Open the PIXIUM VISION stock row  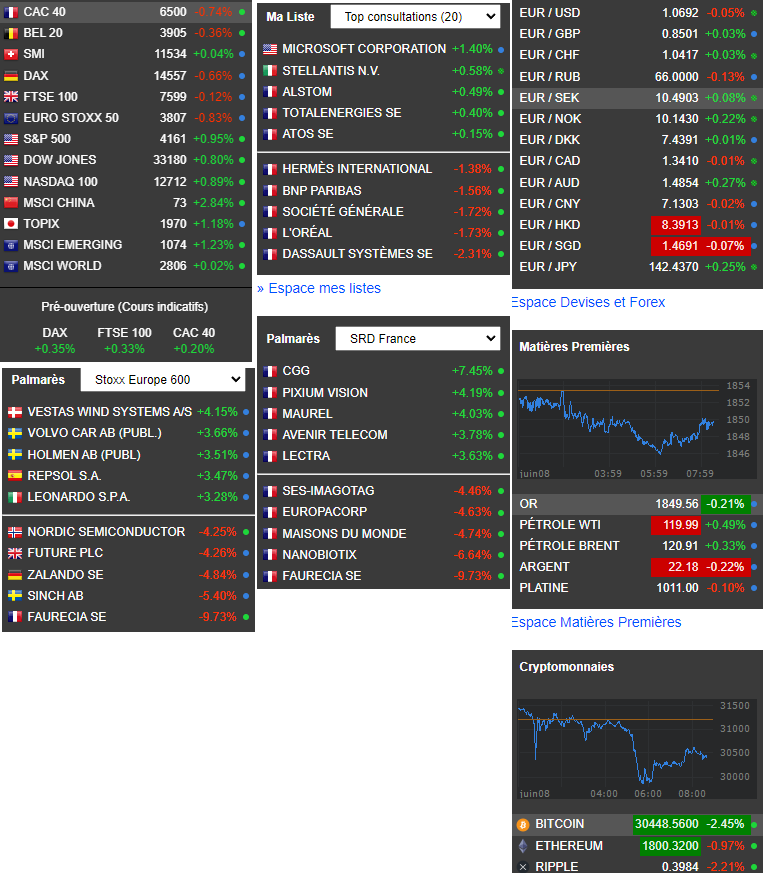[384, 393]
